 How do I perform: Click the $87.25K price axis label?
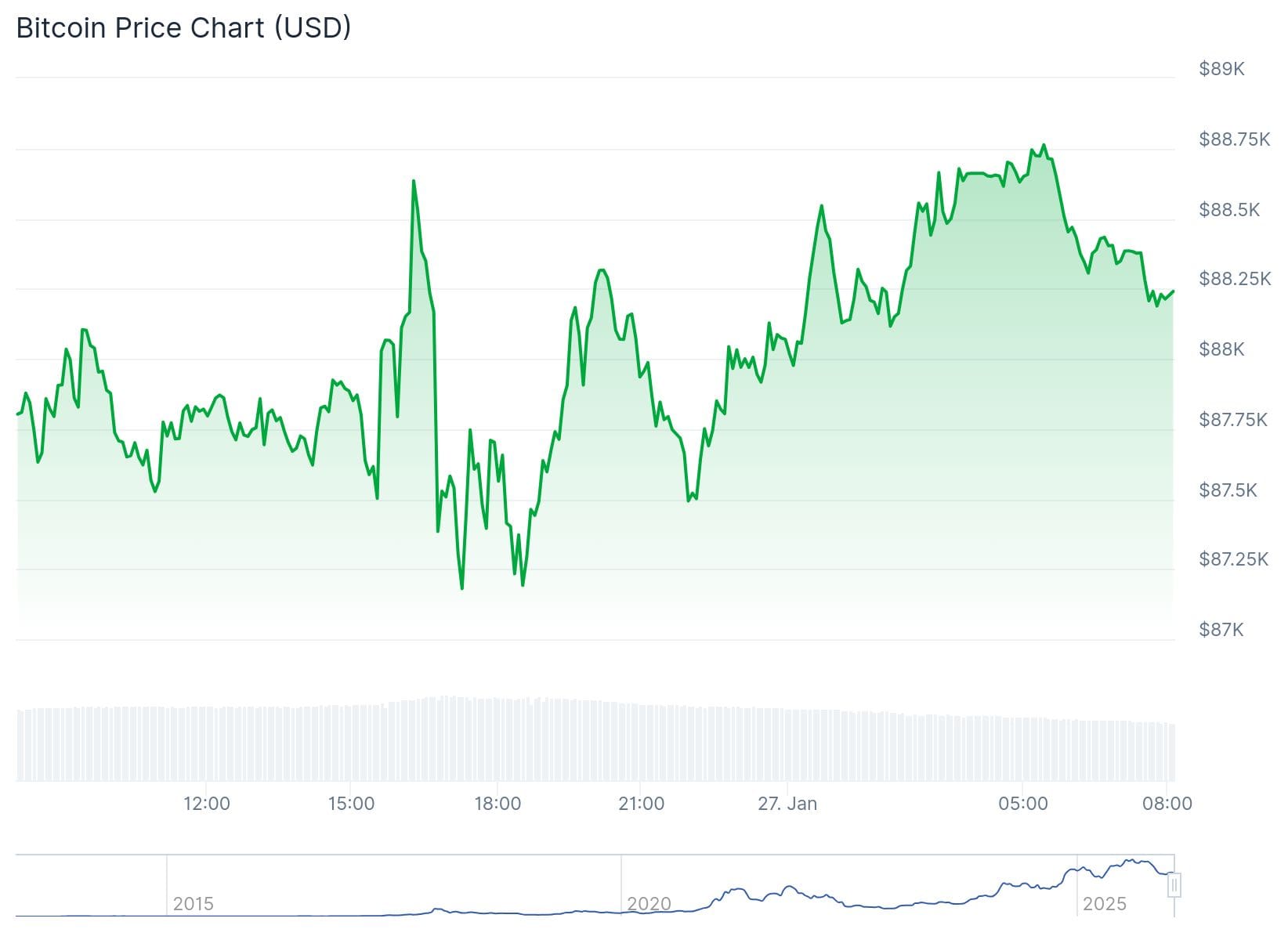1233,559
